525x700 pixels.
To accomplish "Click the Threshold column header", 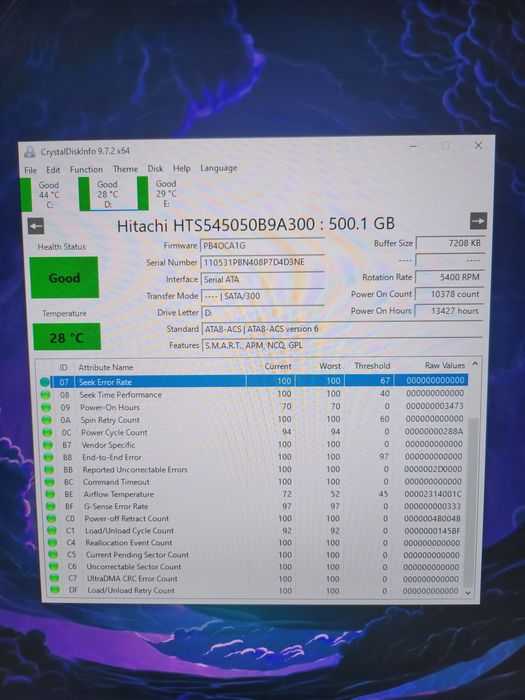I will (x=372, y=366).
